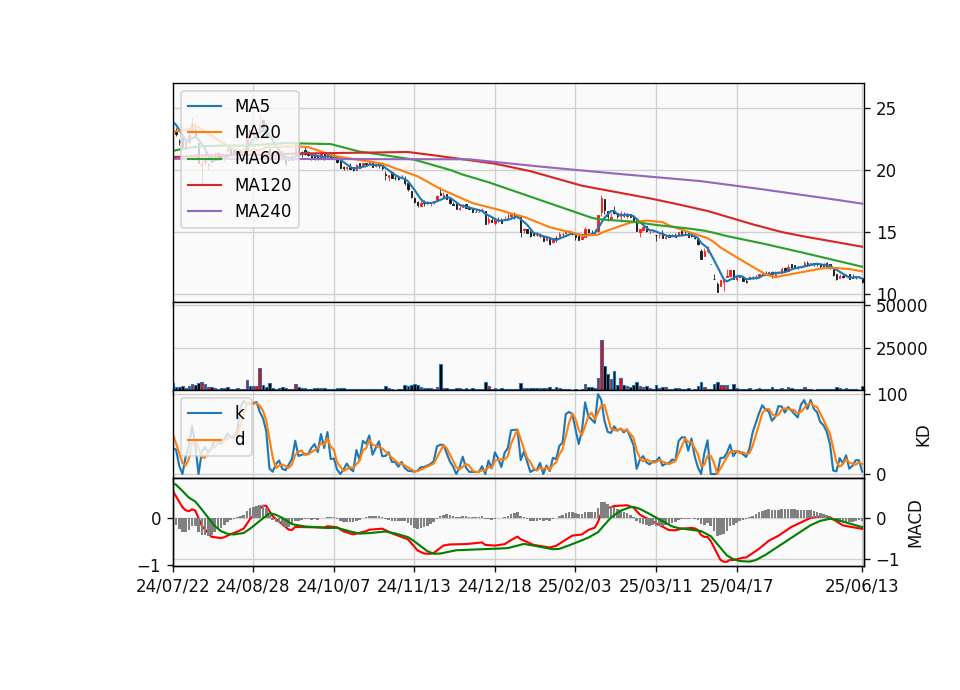
Task: Click the MA240 legend label
Action: coord(263,211)
